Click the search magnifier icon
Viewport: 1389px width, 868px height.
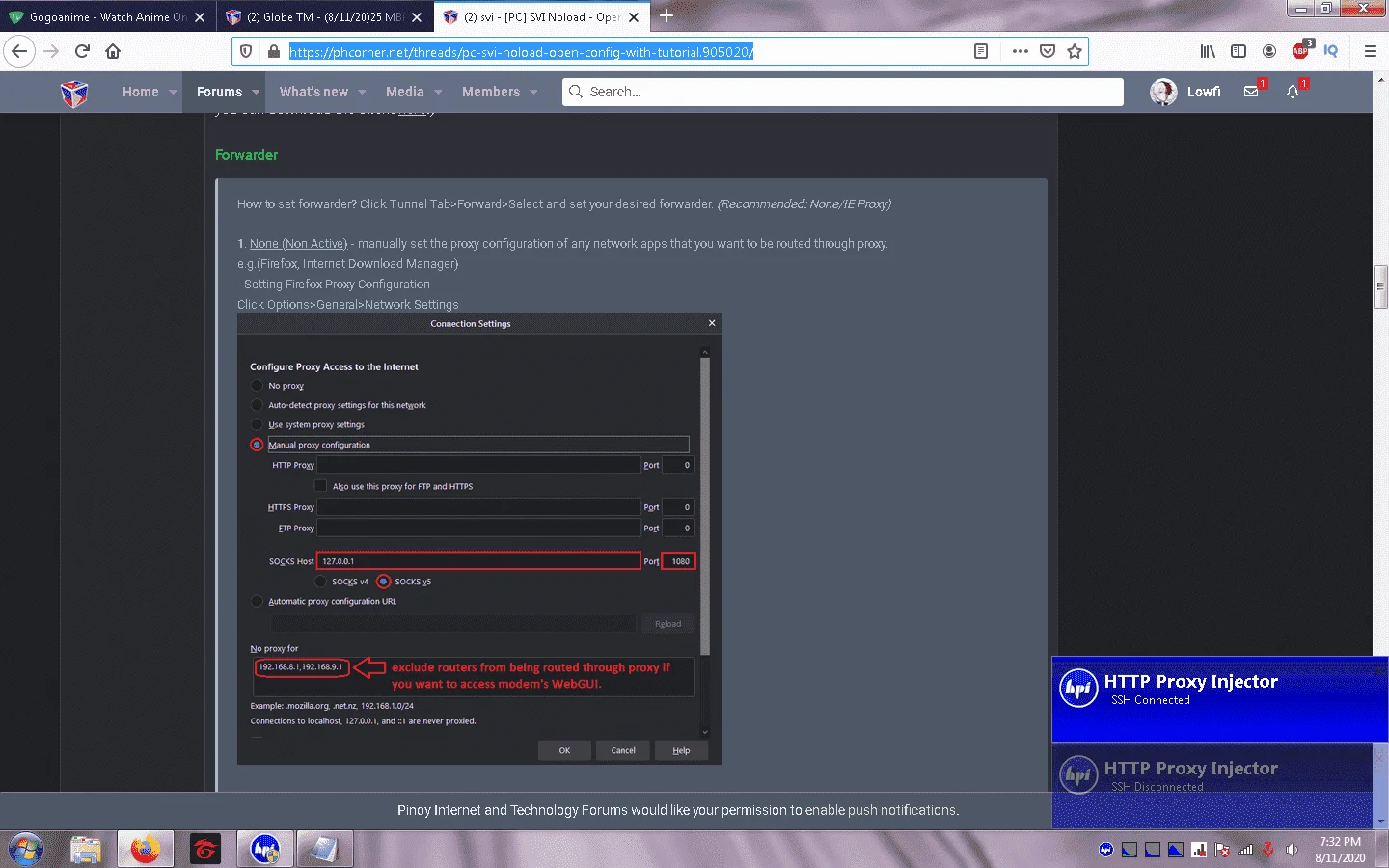pyautogui.click(x=576, y=92)
